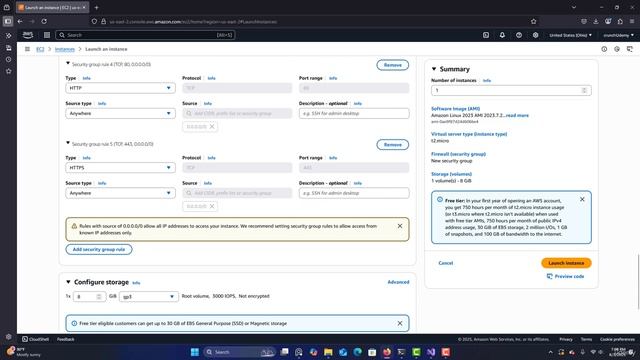
Task: Adjust the root volume size stepper
Action: [99, 296]
